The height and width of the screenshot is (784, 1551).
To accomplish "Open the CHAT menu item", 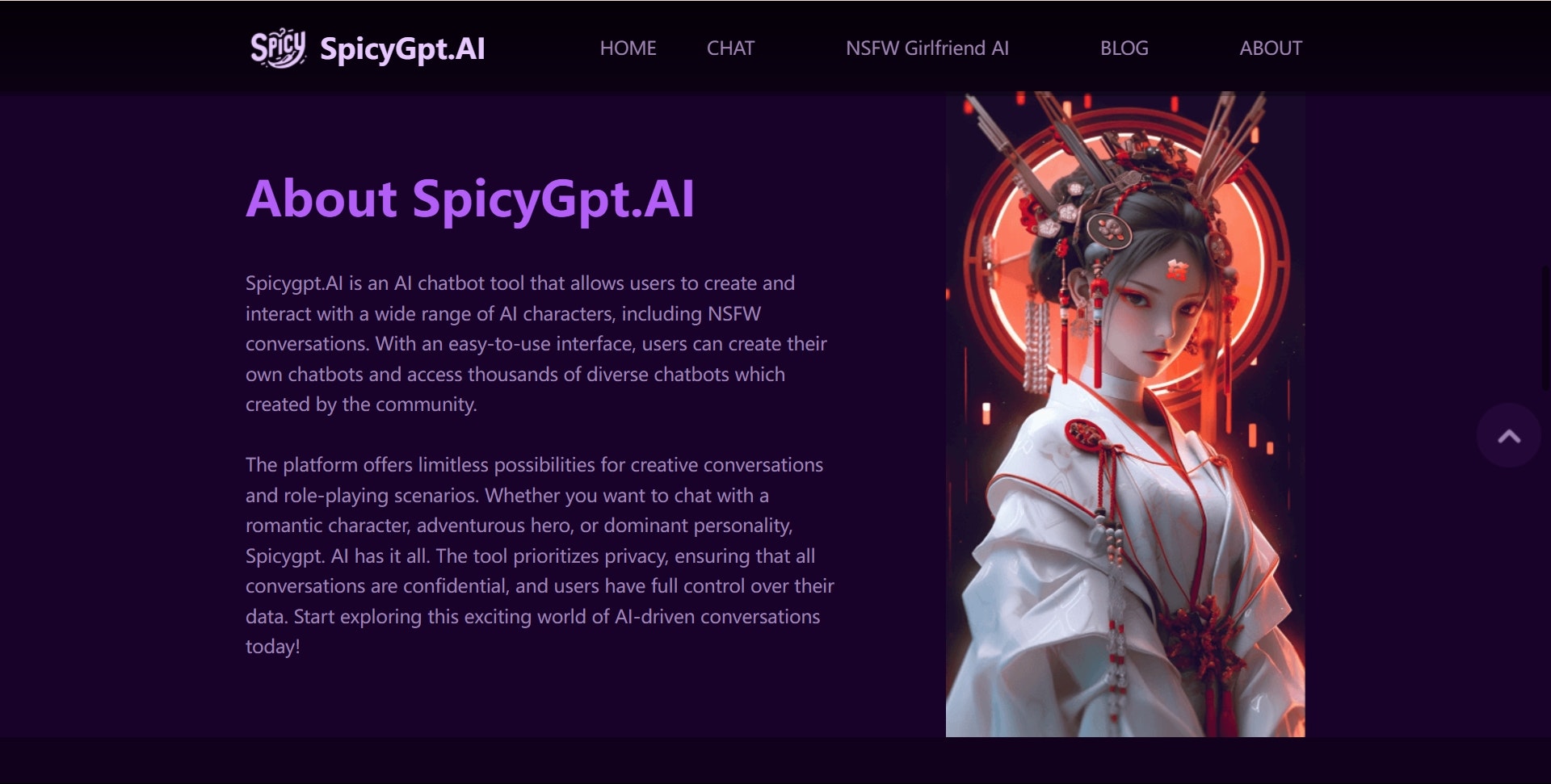I will 730,48.
